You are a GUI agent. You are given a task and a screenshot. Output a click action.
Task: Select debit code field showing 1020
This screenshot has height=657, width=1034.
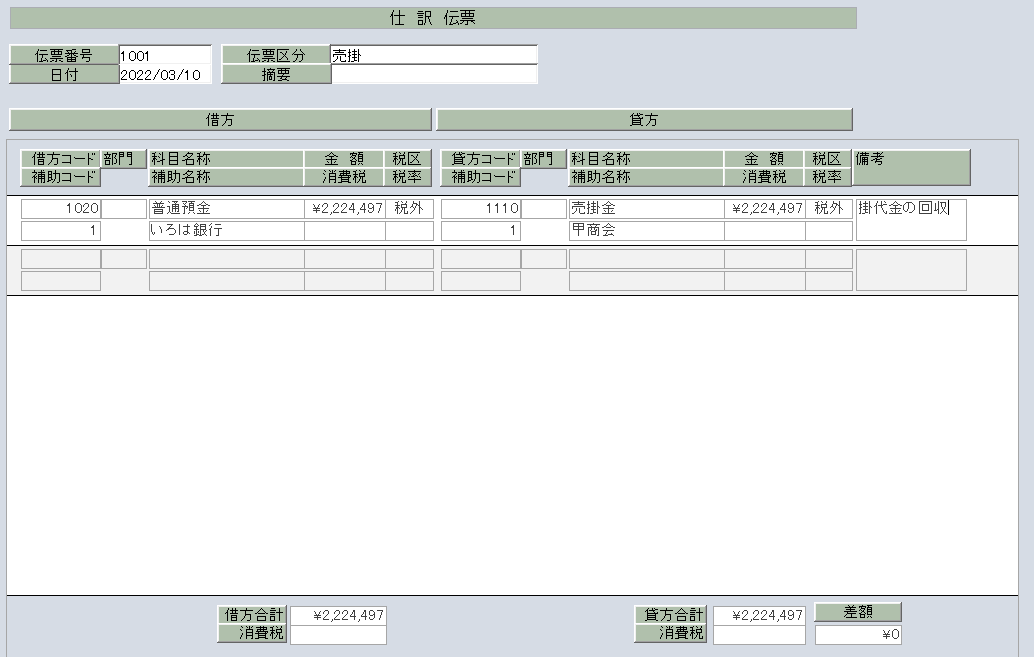pos(60,209)
